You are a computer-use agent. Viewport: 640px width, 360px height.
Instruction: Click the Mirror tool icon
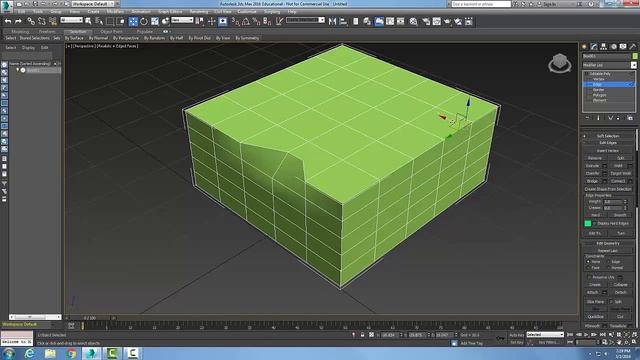tap(332, 21)
